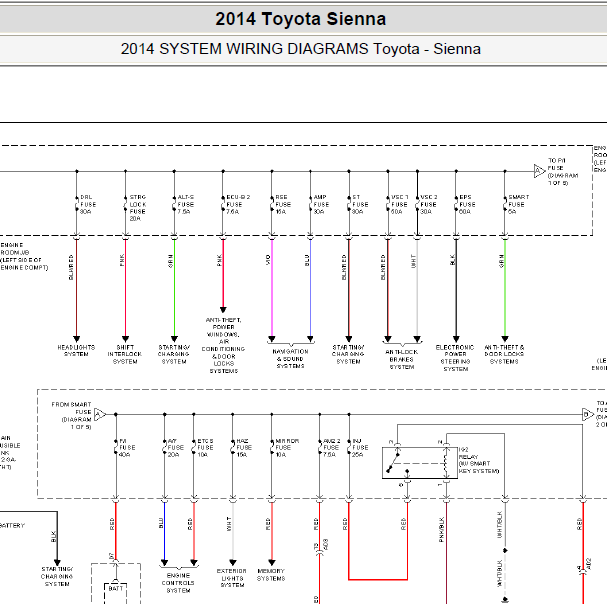Select the VSC 1 FUSE 50A label

399,204
